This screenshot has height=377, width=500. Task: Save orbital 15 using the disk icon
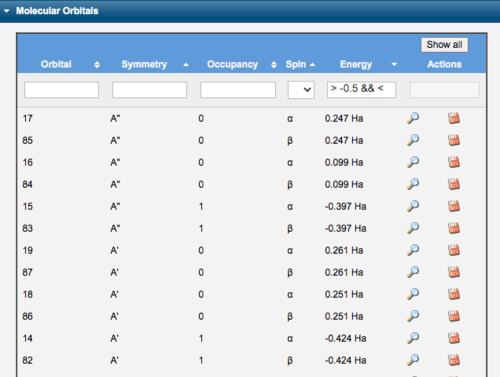point(454,206)
